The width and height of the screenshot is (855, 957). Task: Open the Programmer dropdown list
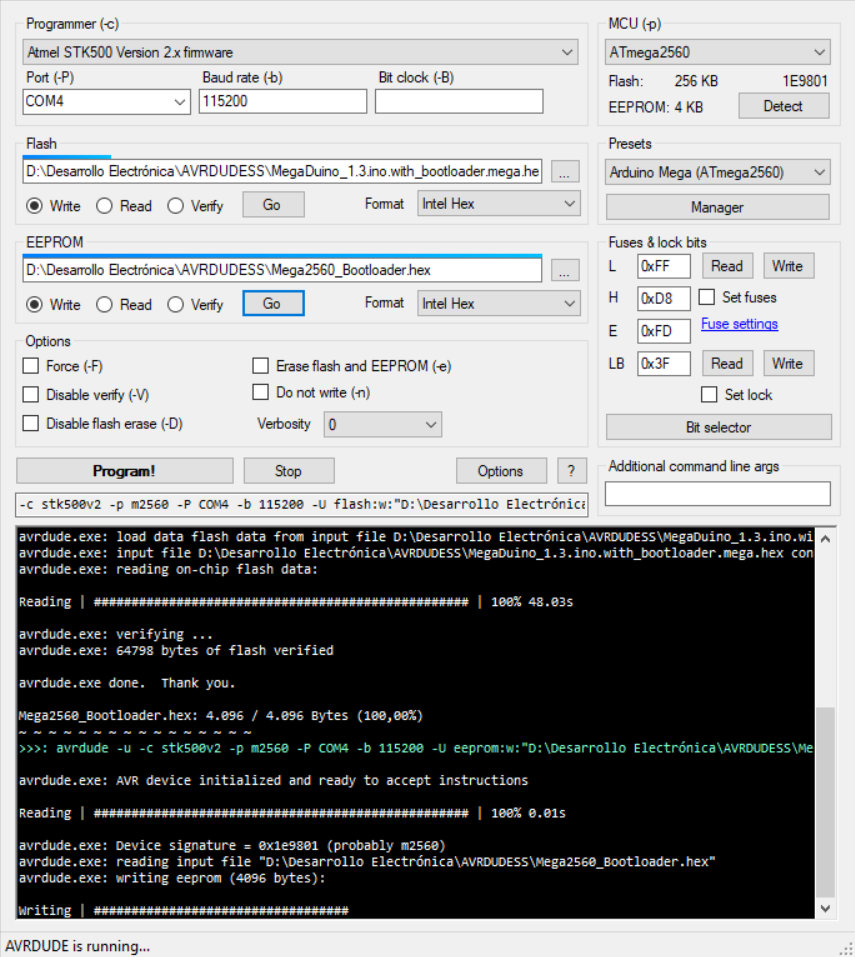tap(301, 52)
